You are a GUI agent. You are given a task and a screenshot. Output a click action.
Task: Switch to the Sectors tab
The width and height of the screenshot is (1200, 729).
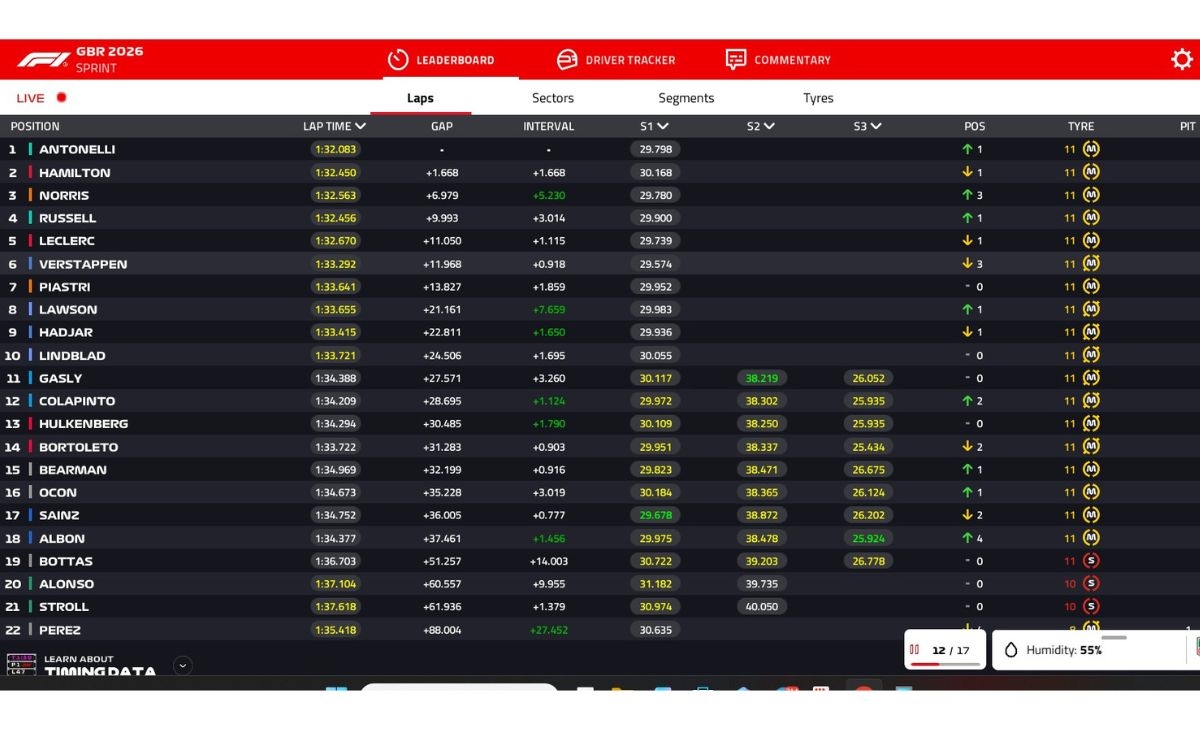pos(553,98)
